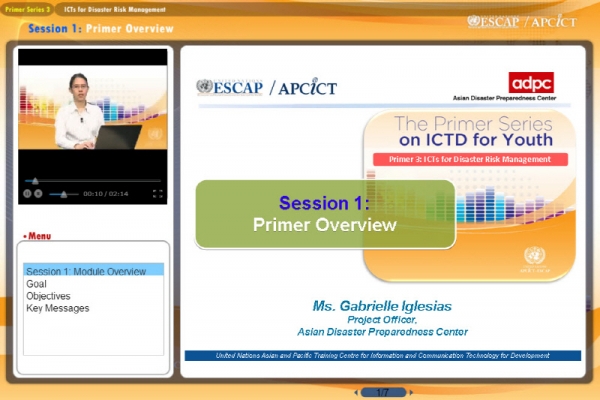The image size is (600, 400).
Task: Click the Asian Disaster Preparedness Center caption under adpc
Action: tap(504, 98)
